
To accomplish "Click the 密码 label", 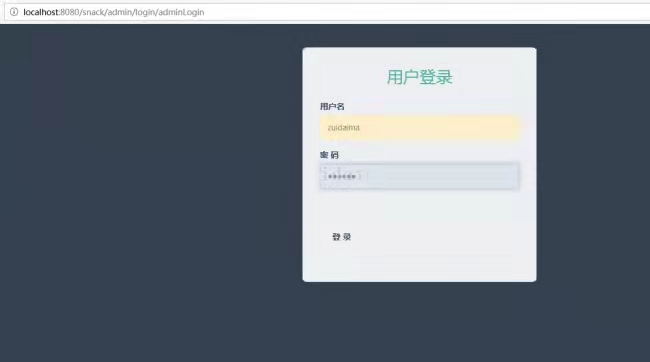I will pos(329,155).
